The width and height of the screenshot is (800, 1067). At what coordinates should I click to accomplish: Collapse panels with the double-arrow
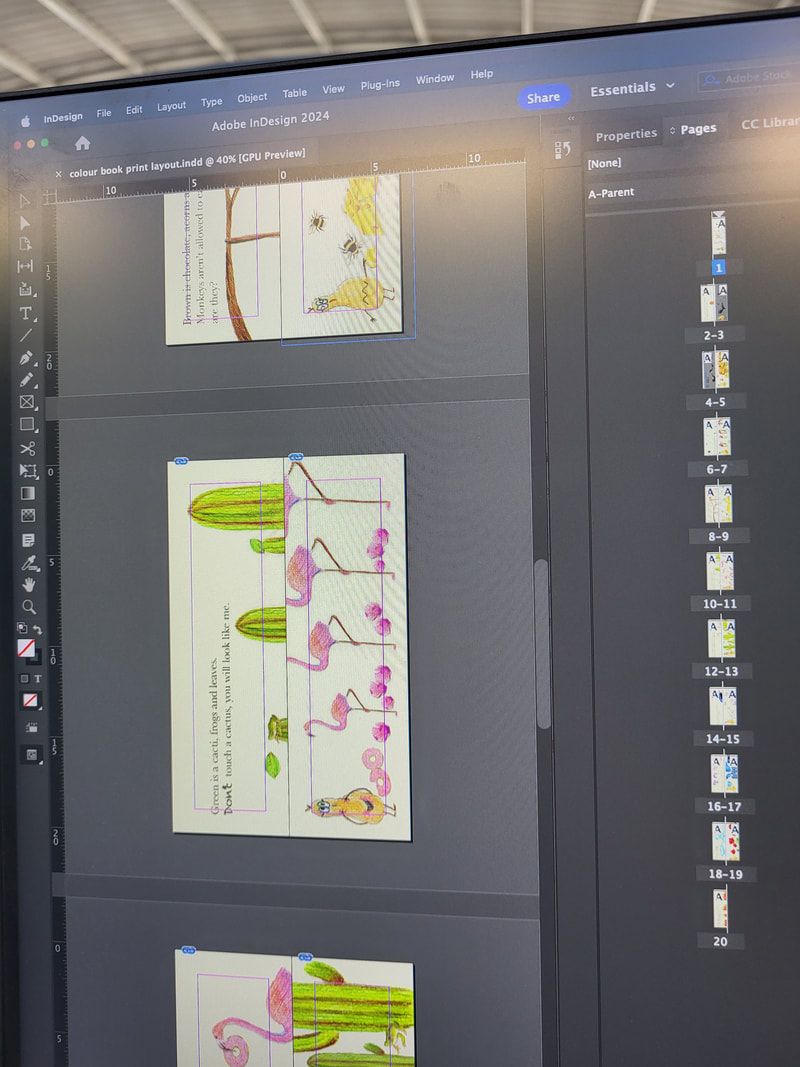571,118
